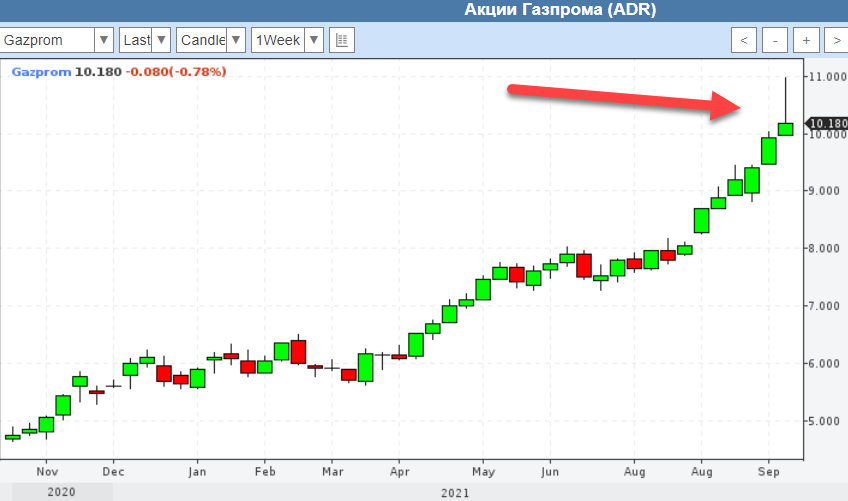The height and width of the screenshot is (501, 848).
Task: Zoom in using the plus button
Action: coord(806,40)
